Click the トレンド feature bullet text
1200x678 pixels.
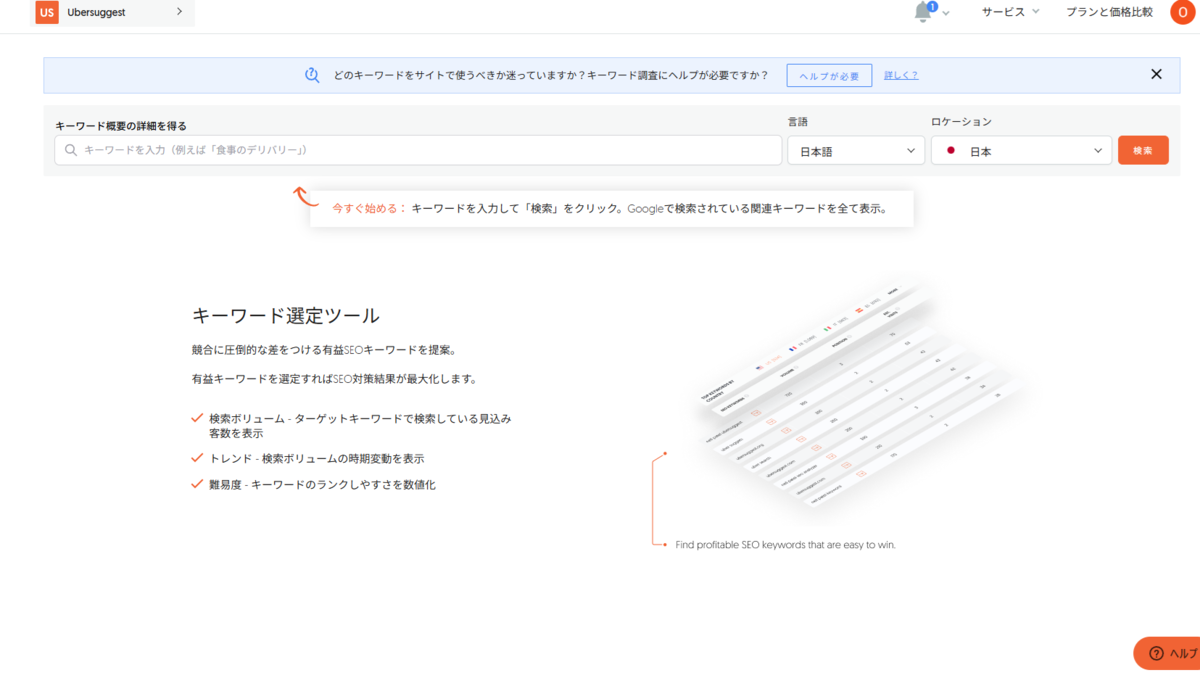tap(317, 458)
